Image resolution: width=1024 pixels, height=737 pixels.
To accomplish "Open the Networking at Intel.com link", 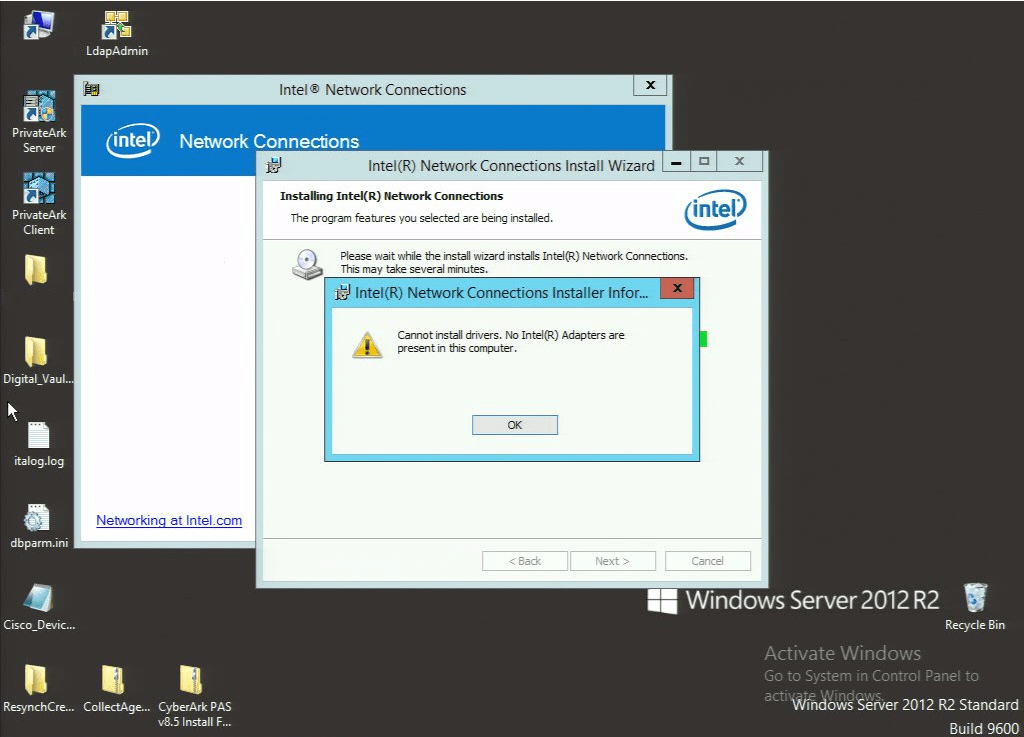I will pyautogui.click(x=168, y=520).
